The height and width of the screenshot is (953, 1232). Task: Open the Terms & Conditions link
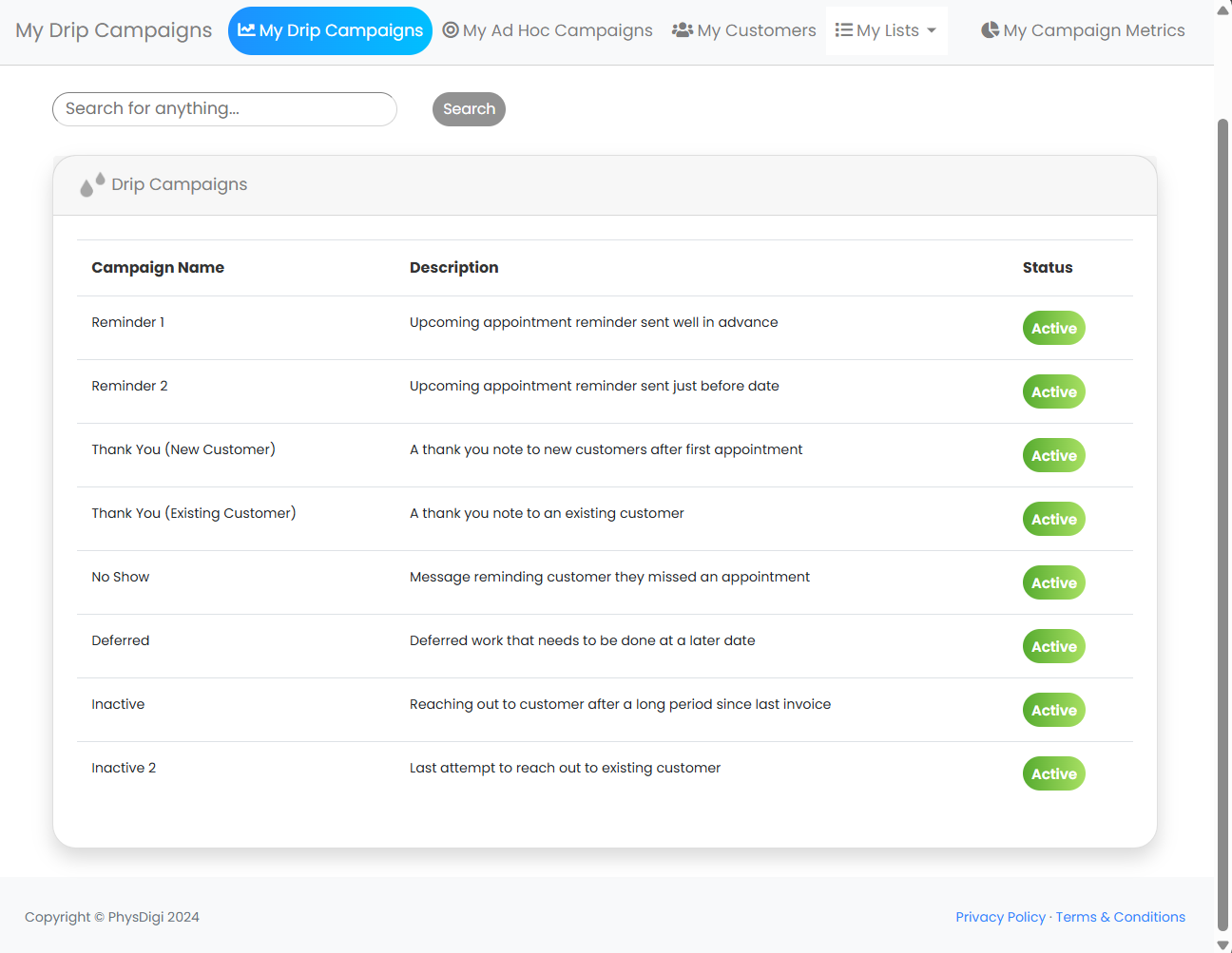pyautogui.click(x=1120, y=917)
